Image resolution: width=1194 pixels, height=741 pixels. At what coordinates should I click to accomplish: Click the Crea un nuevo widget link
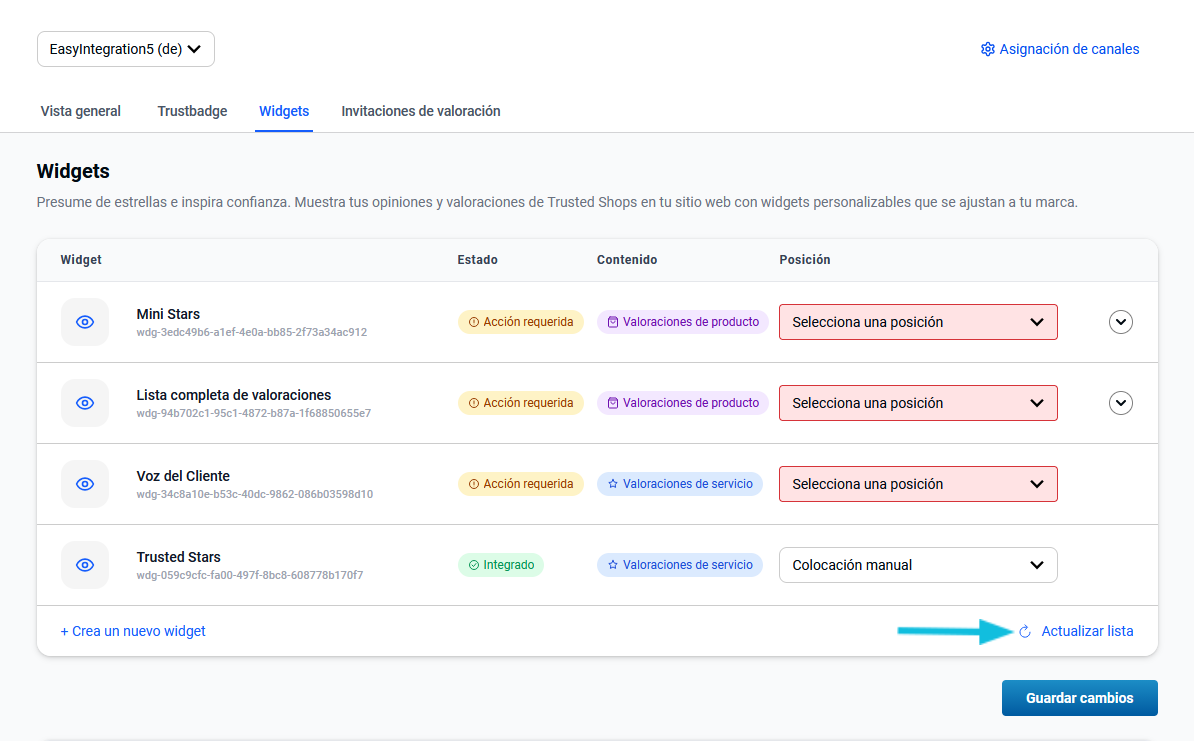[133, 631]
